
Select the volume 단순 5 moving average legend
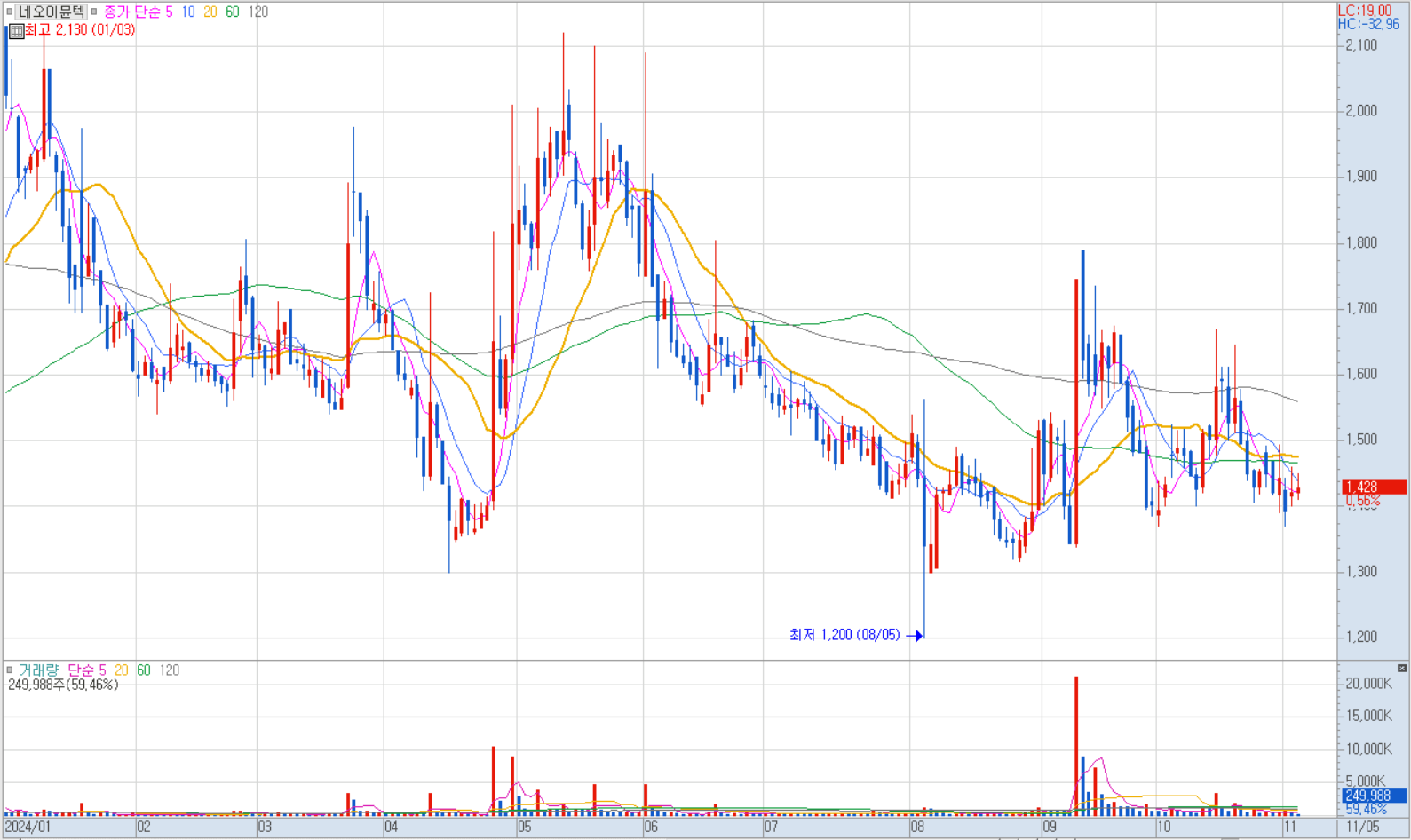pyautogui.click(x=87, y=670)
